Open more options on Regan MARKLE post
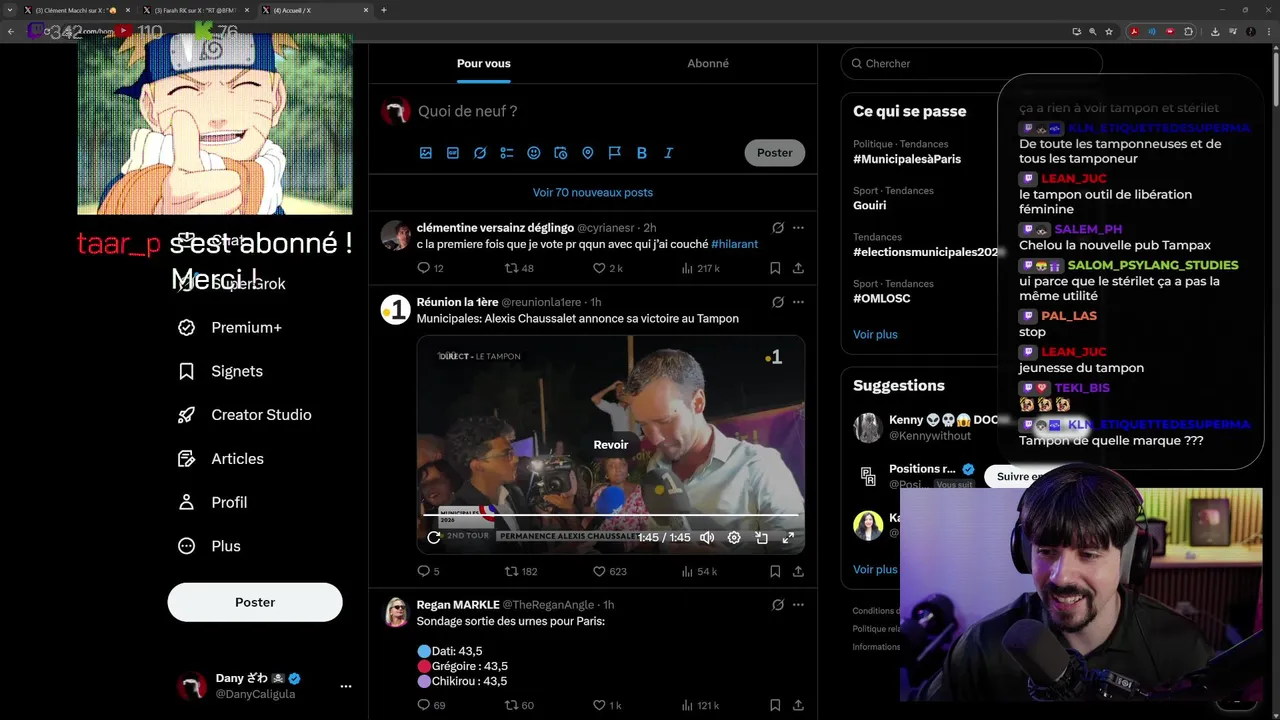 [x=798, y=605]
